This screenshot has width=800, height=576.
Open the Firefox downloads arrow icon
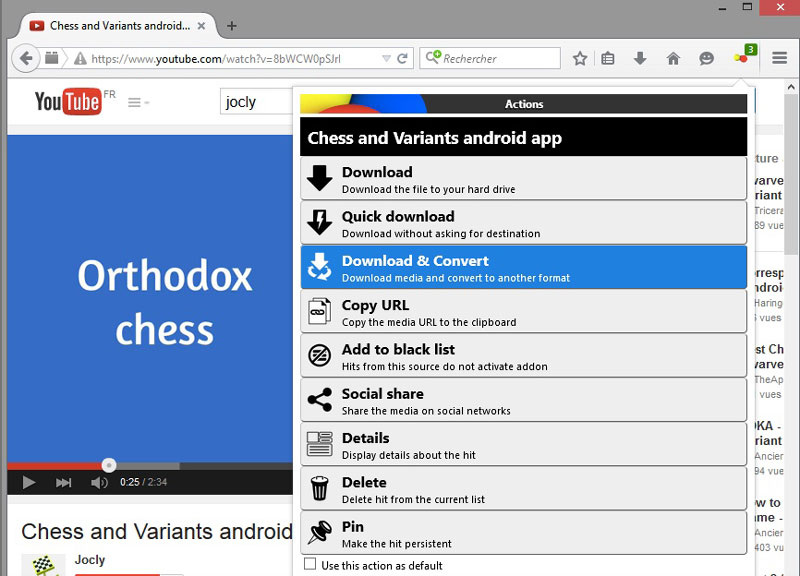(x=640, y=57)
